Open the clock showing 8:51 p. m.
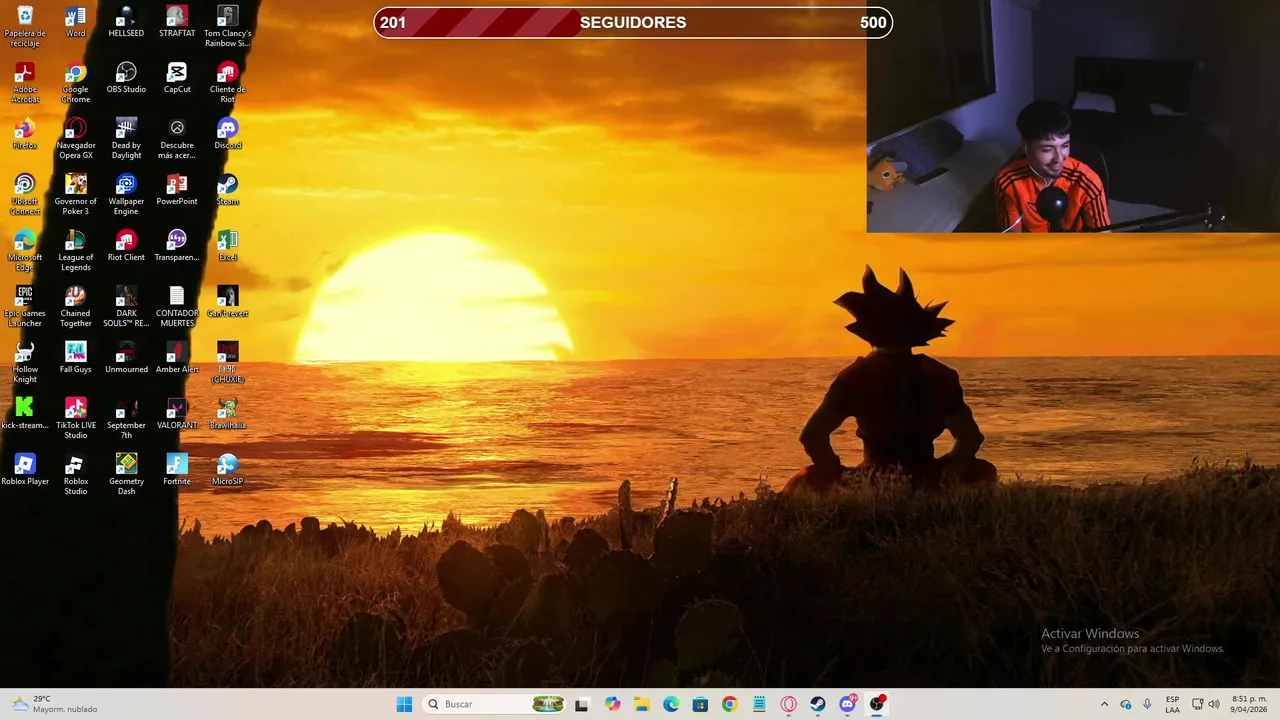1280x720 pixels. 1250,704
